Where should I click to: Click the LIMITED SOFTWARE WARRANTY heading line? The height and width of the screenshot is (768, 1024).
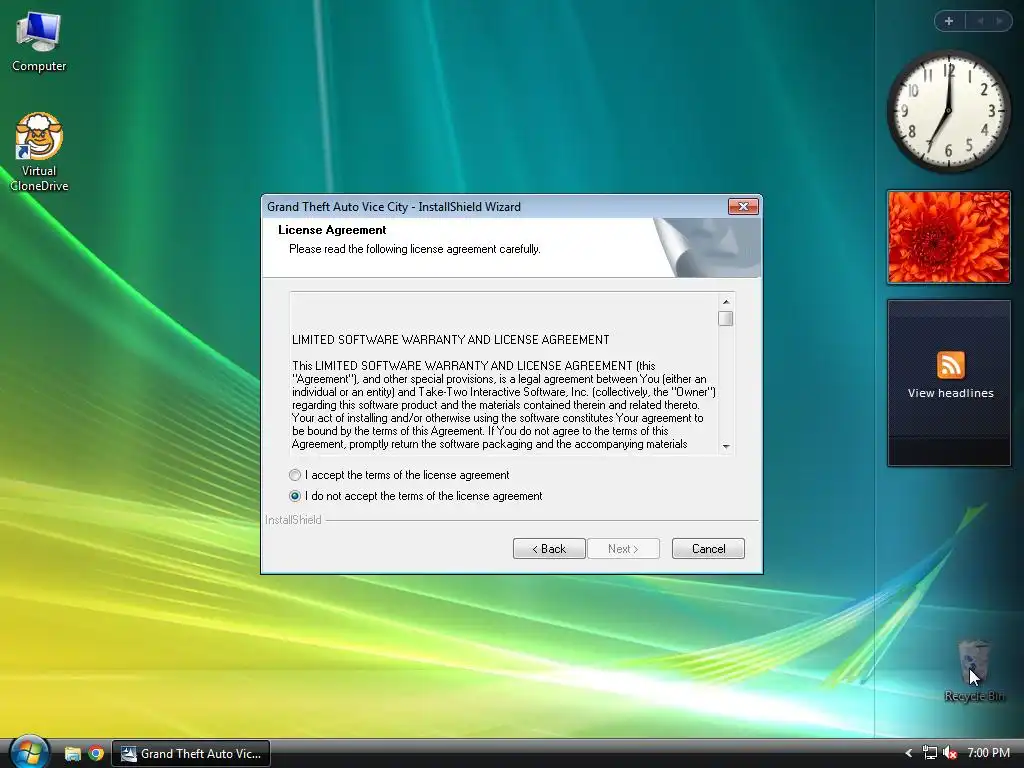click(451, 340)
